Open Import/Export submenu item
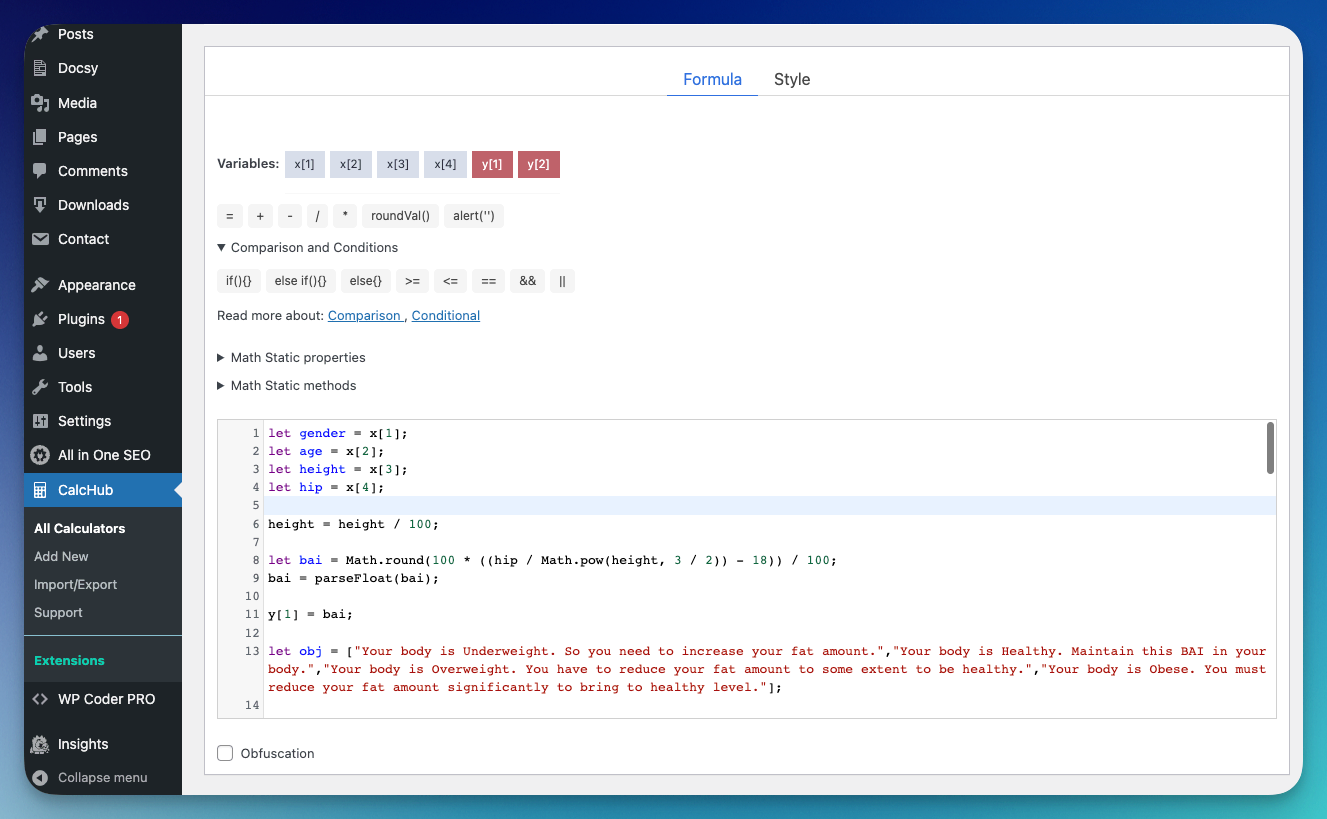The image size is (1327, 819). (75, 584)
